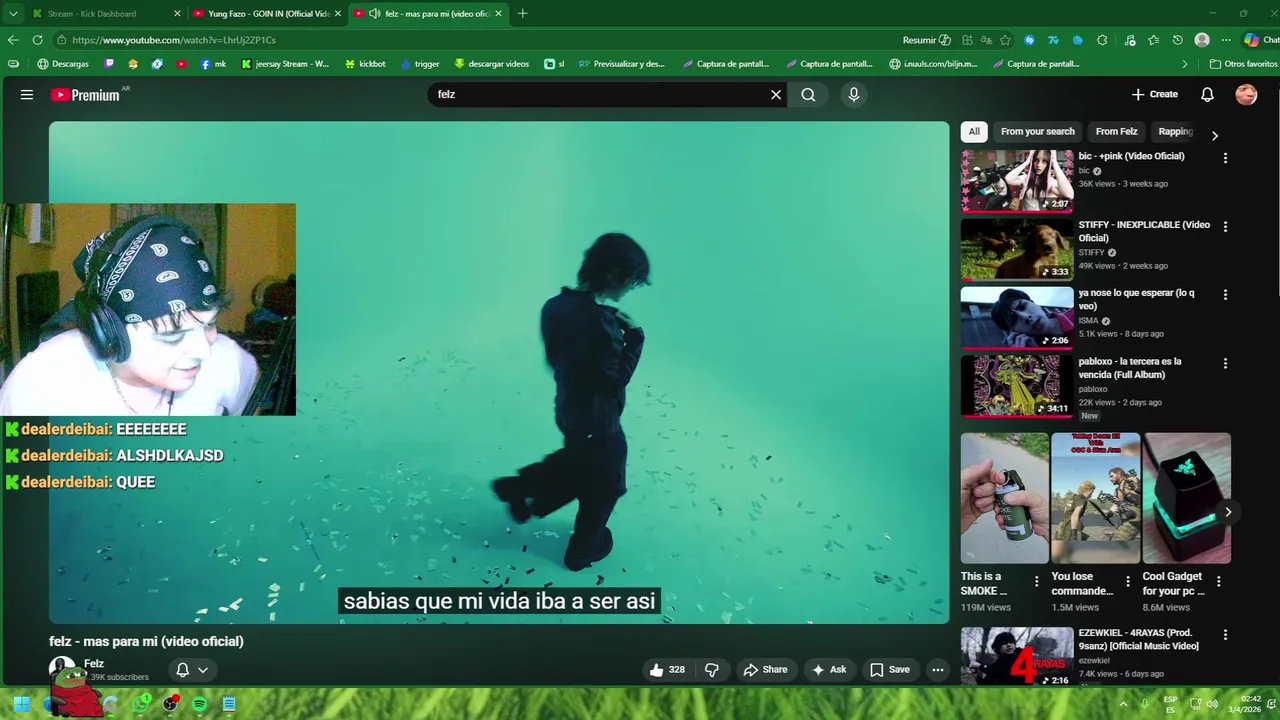1280x720 pixels.
Task: Open 'kickbot' bookmark
Action: 365,64
